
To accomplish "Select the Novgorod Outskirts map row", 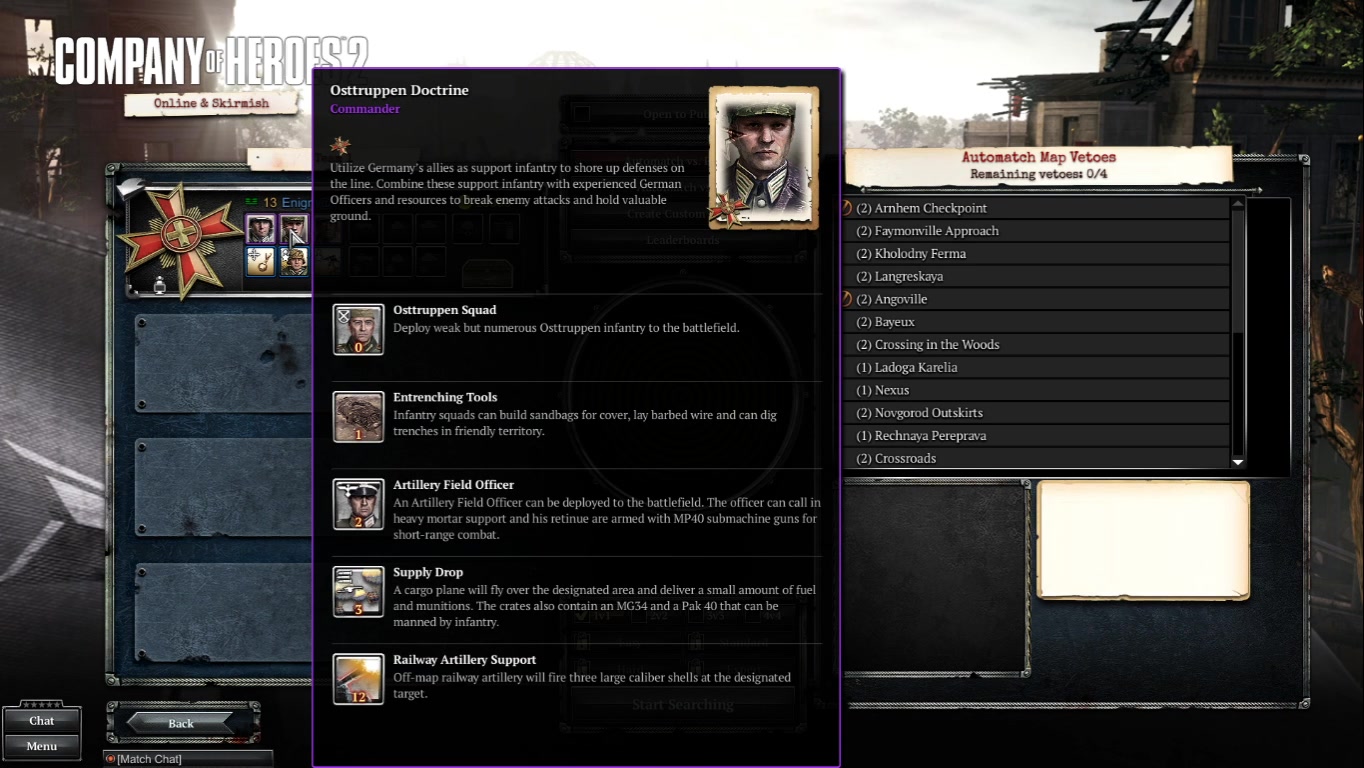I will point(1036,413).
